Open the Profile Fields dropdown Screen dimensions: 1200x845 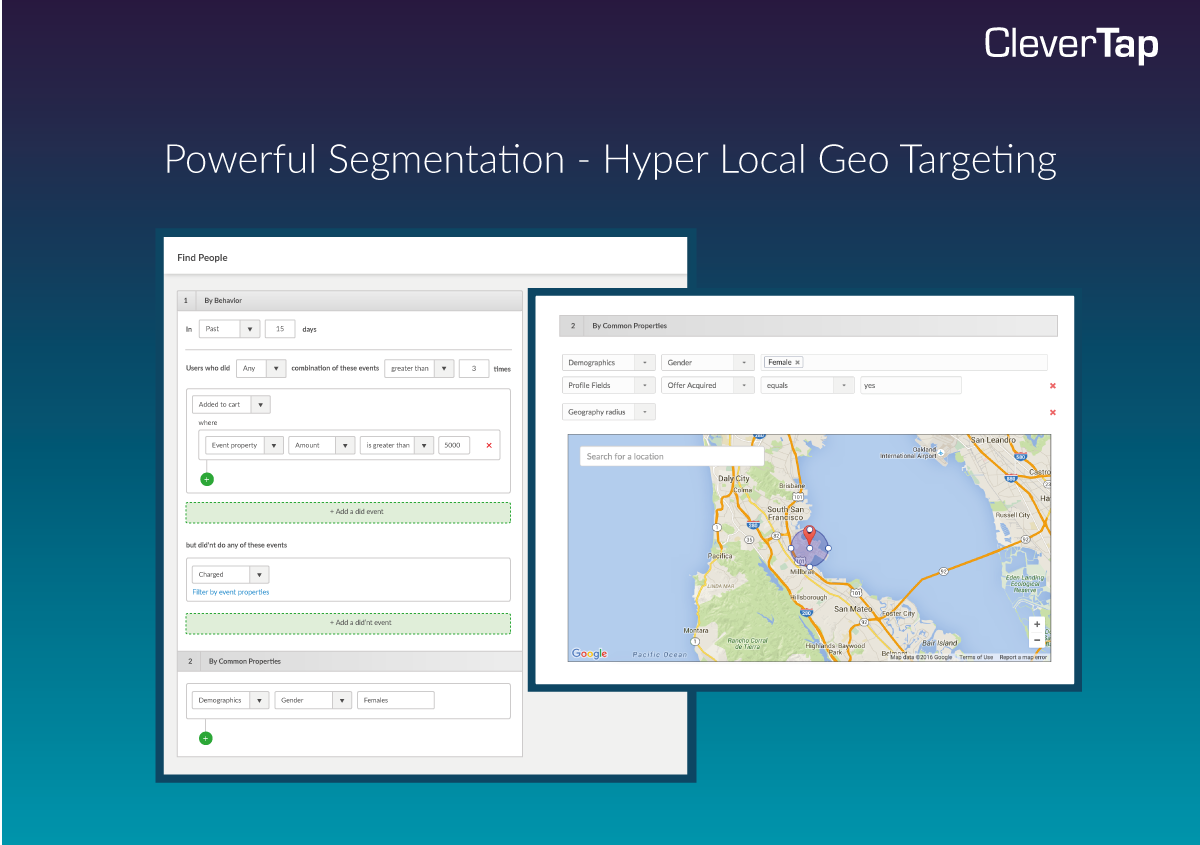click(609, 385)
